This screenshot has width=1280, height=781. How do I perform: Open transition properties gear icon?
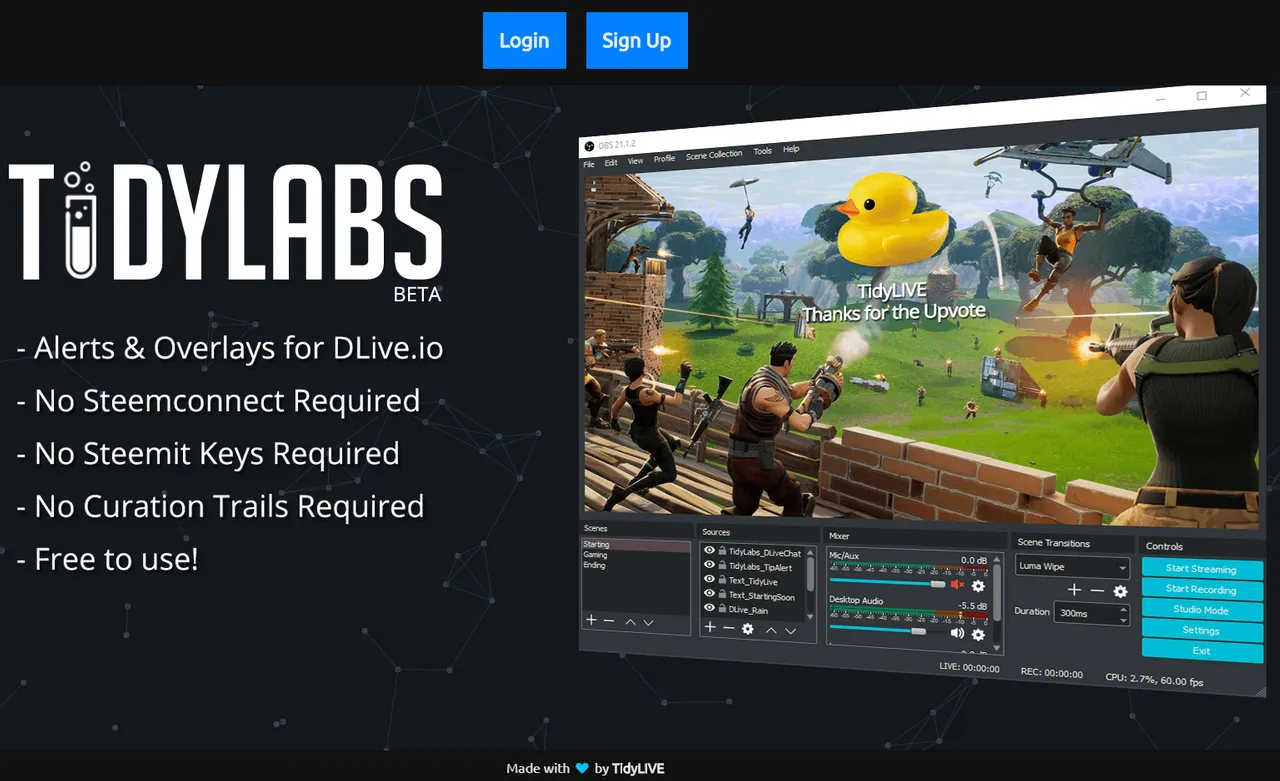click(x=1121, y=591)
